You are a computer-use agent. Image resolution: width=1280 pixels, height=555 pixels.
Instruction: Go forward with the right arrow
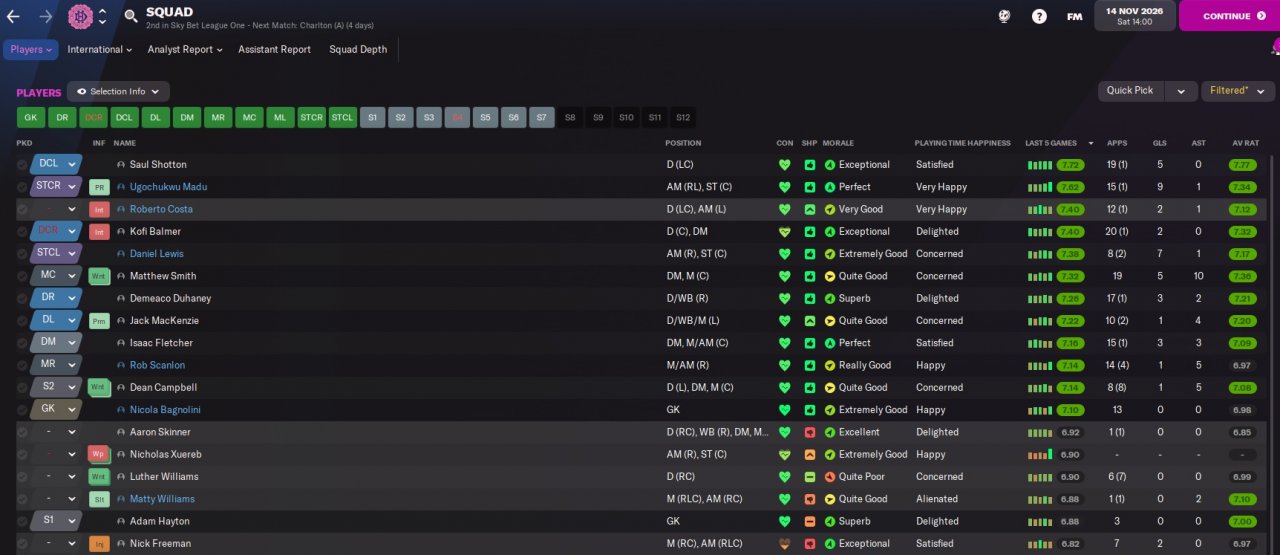click(x=45, y=16)
